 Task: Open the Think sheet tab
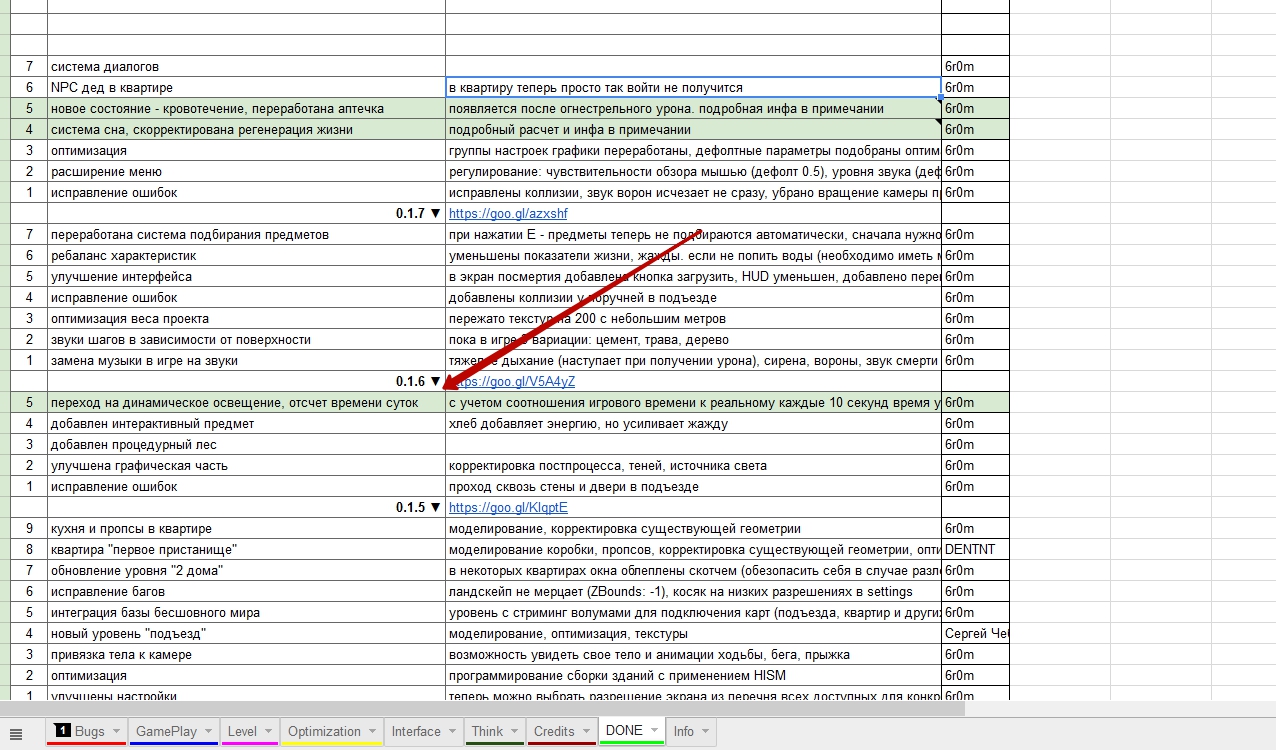487,731
